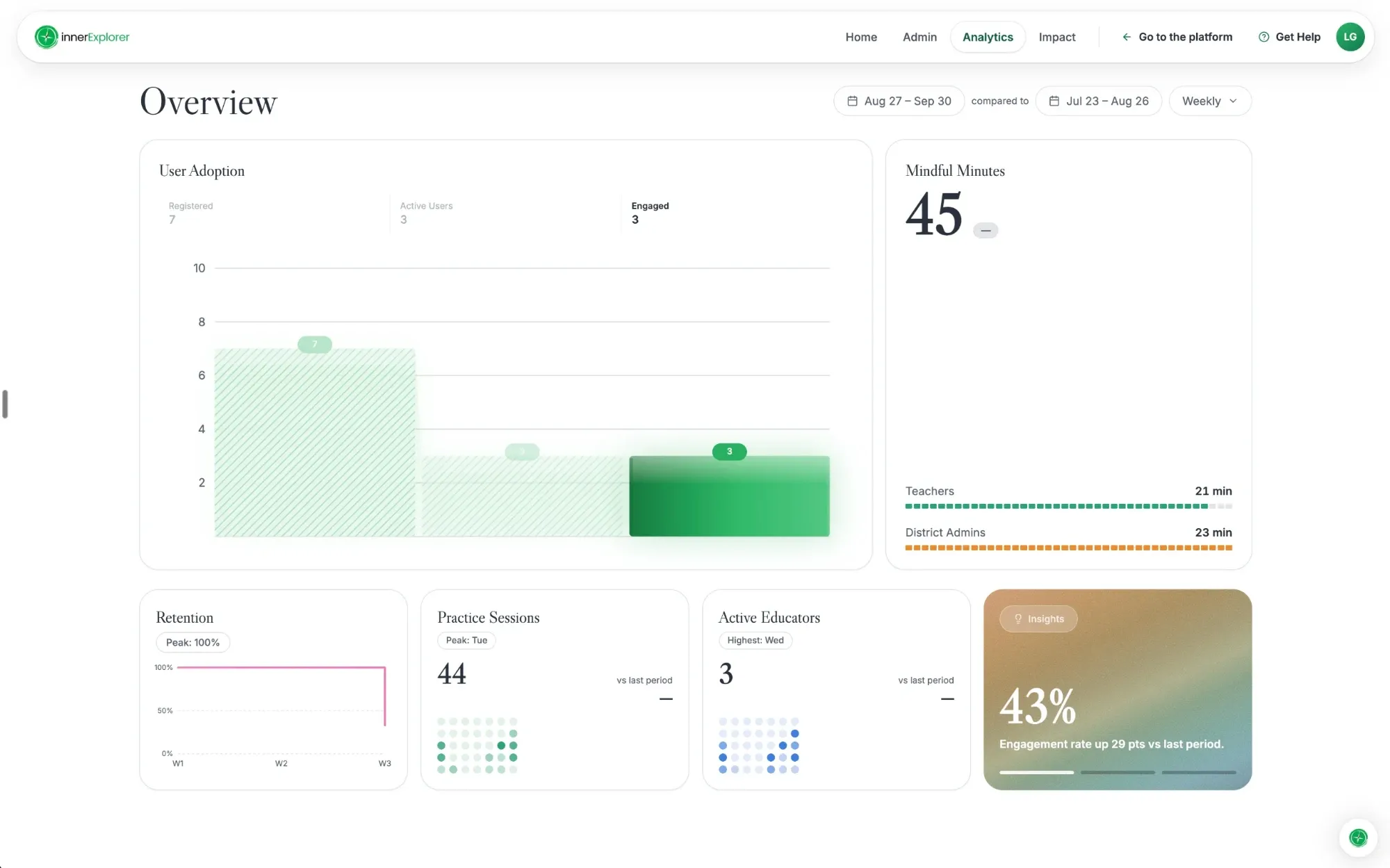Image resolution: width=1390 pixels, height=868 pixels.
Task: Click the first Insights slide indicator
Action: pos(1036,772)
